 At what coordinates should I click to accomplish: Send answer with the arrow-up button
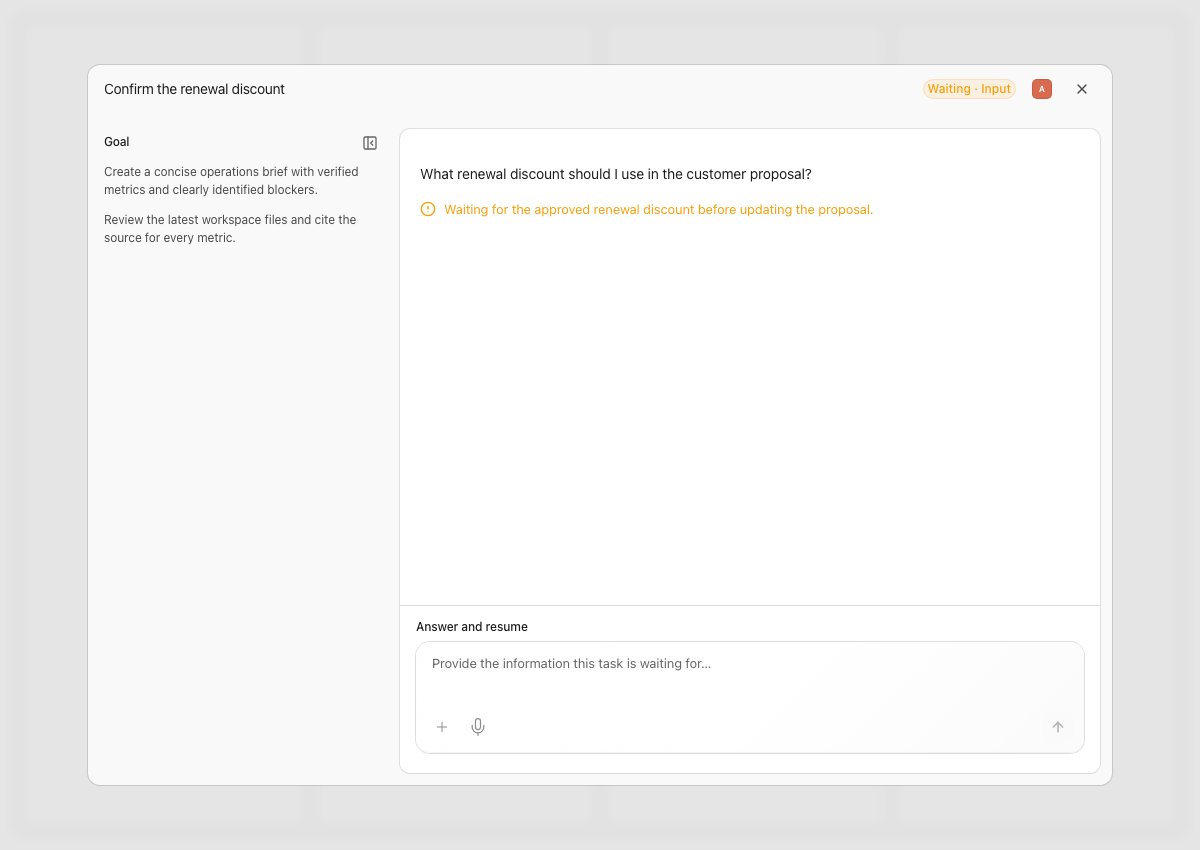click(1058, 727)
